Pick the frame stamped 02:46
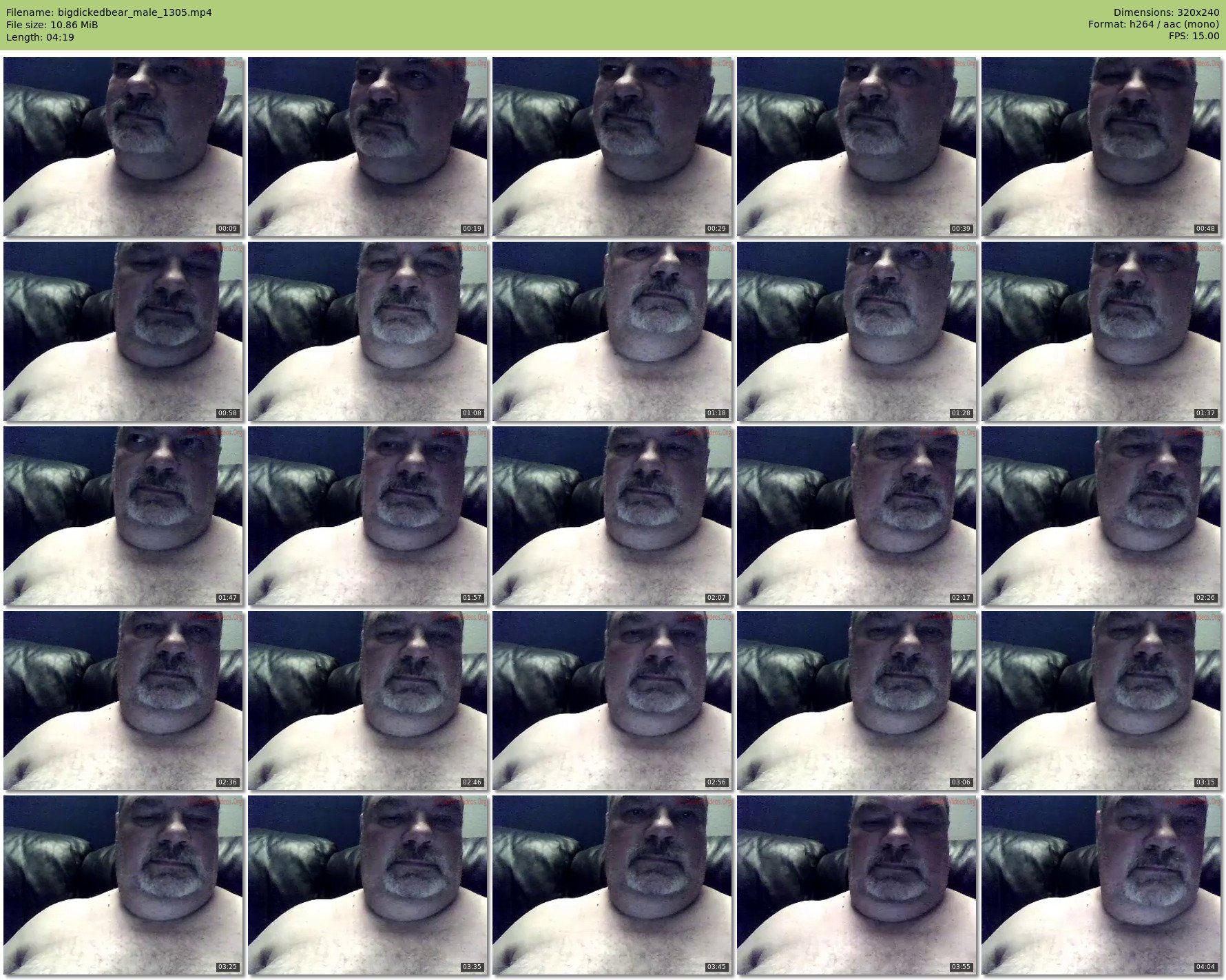 pyautogui.click(x=367, y=700)
